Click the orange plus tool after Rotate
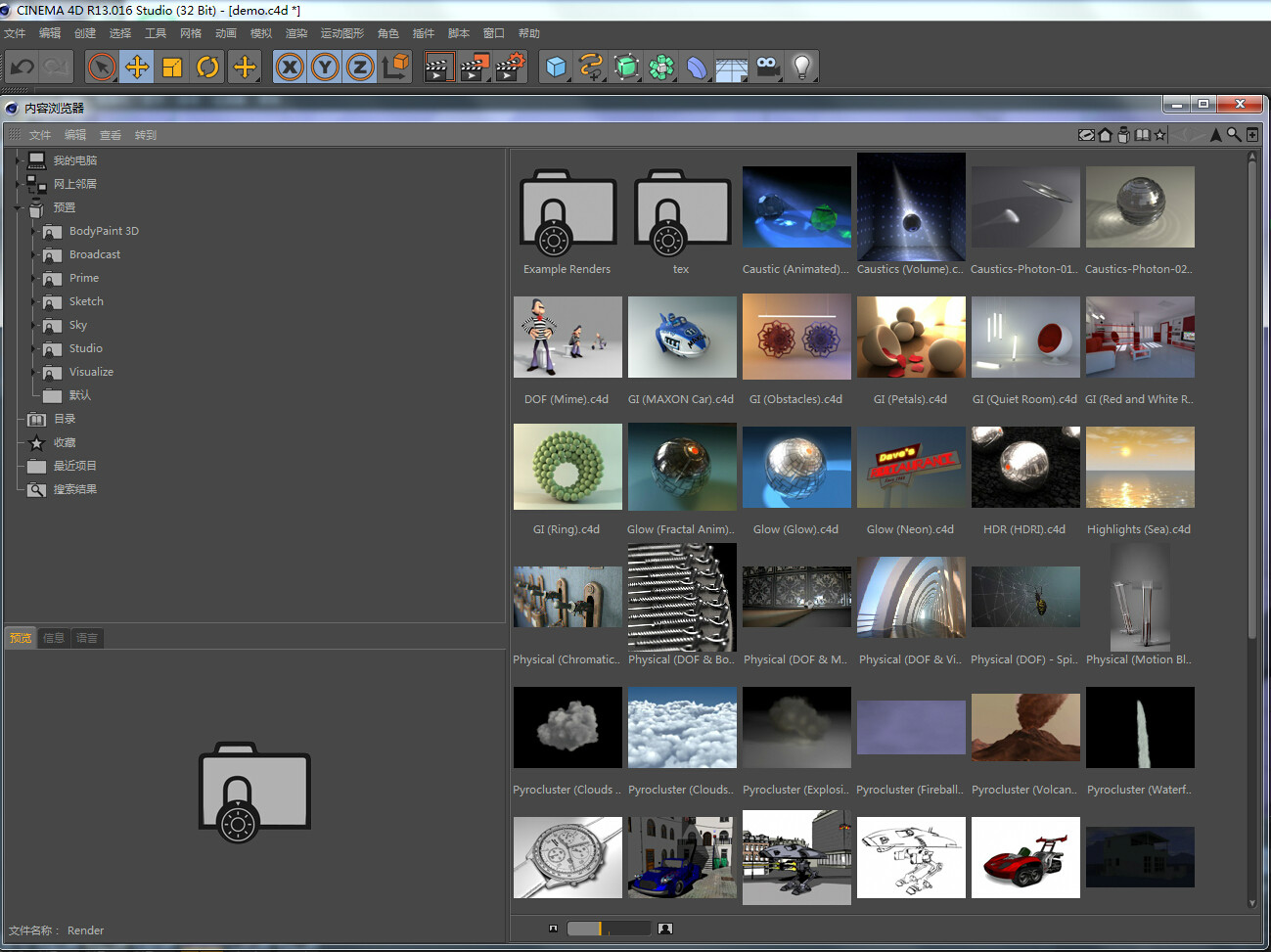1271x952 pixels. point(245,67)
